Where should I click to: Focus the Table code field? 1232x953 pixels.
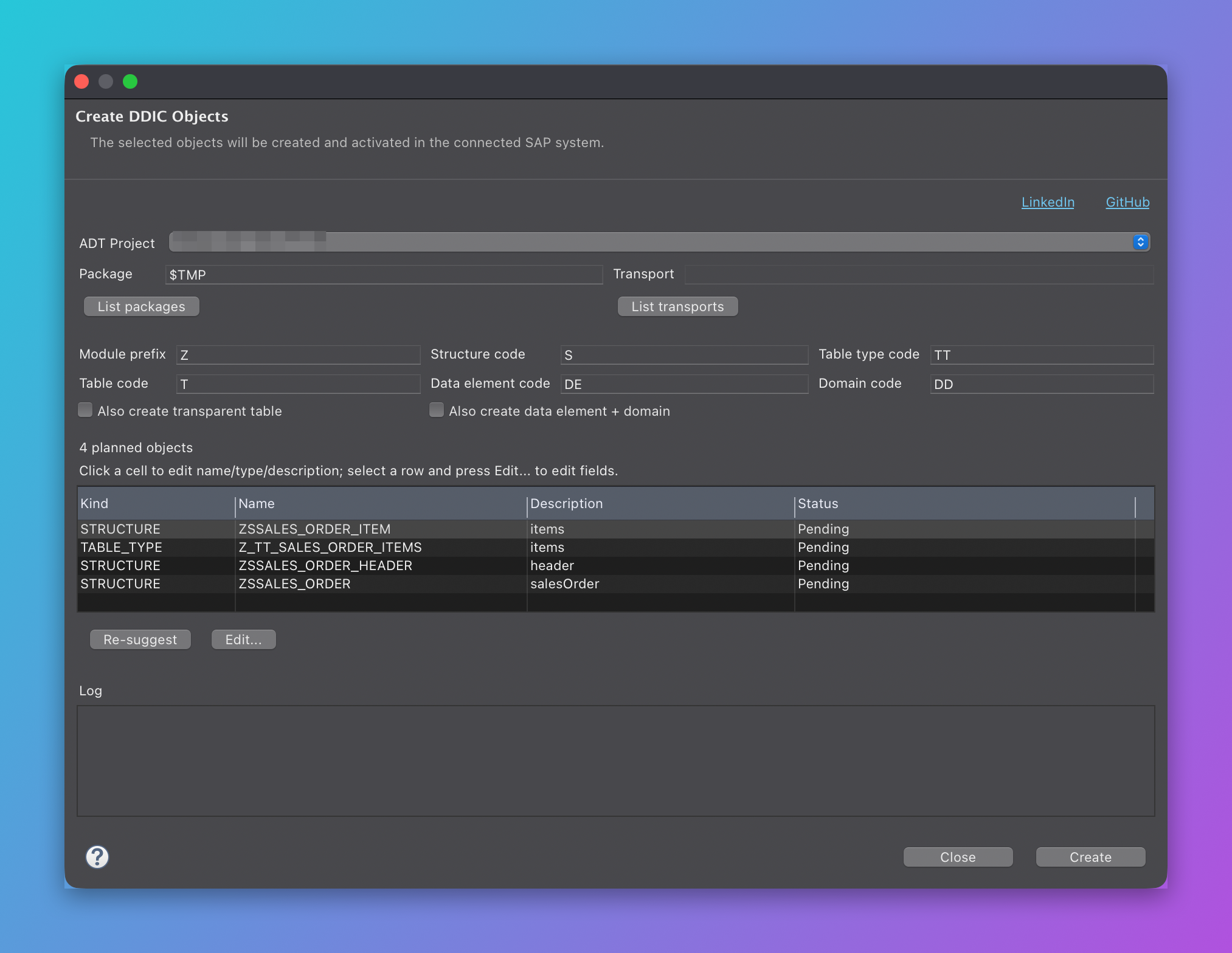point(298,384)
